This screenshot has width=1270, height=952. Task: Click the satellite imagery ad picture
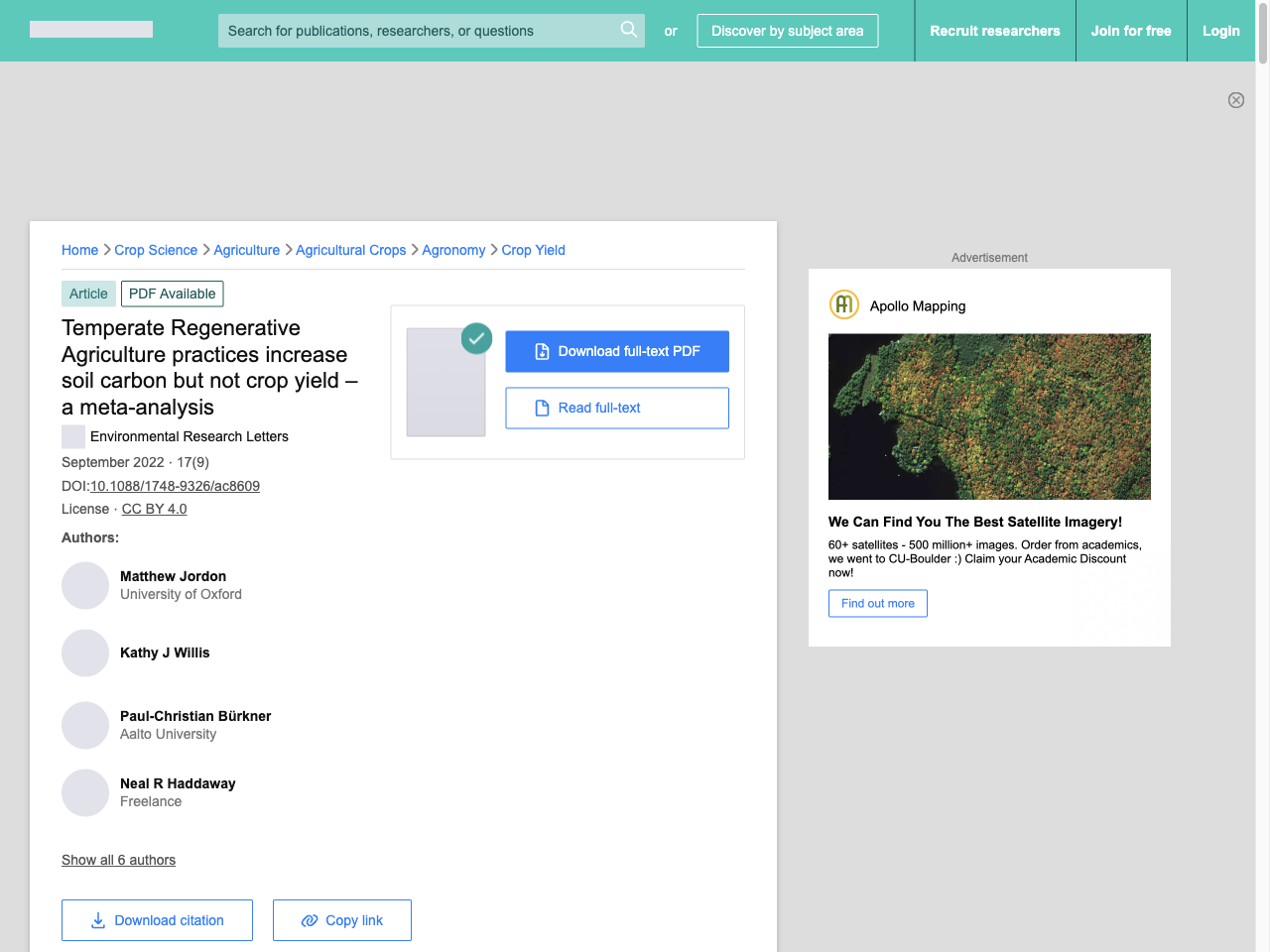pyautogui.click(x=989, y=416)
